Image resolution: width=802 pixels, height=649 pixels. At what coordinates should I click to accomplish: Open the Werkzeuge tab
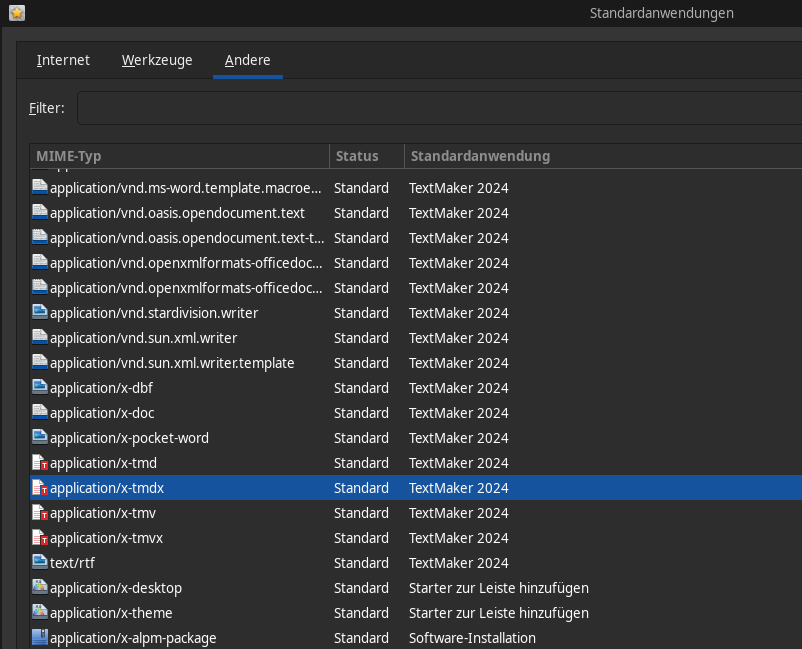(157, 61)
